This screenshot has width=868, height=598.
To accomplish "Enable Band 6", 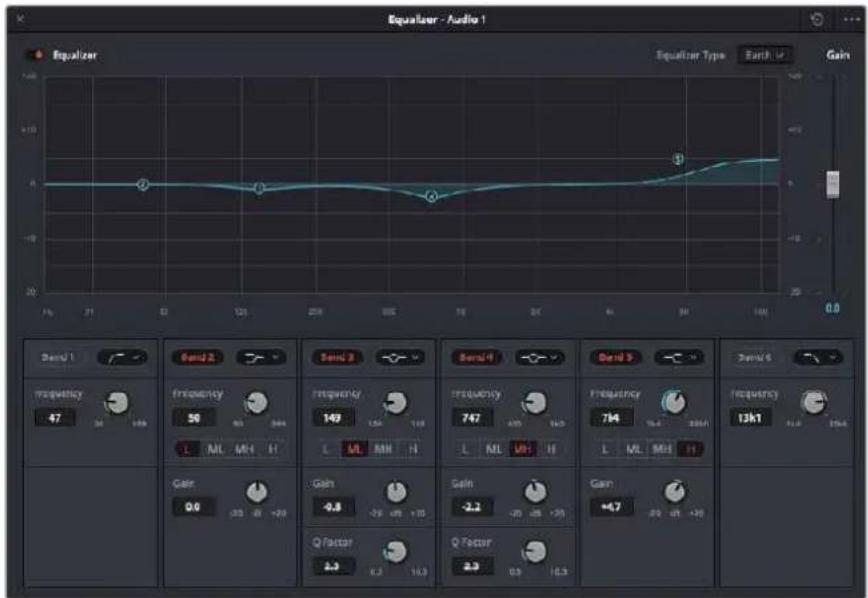I will [x=755, y=357].
